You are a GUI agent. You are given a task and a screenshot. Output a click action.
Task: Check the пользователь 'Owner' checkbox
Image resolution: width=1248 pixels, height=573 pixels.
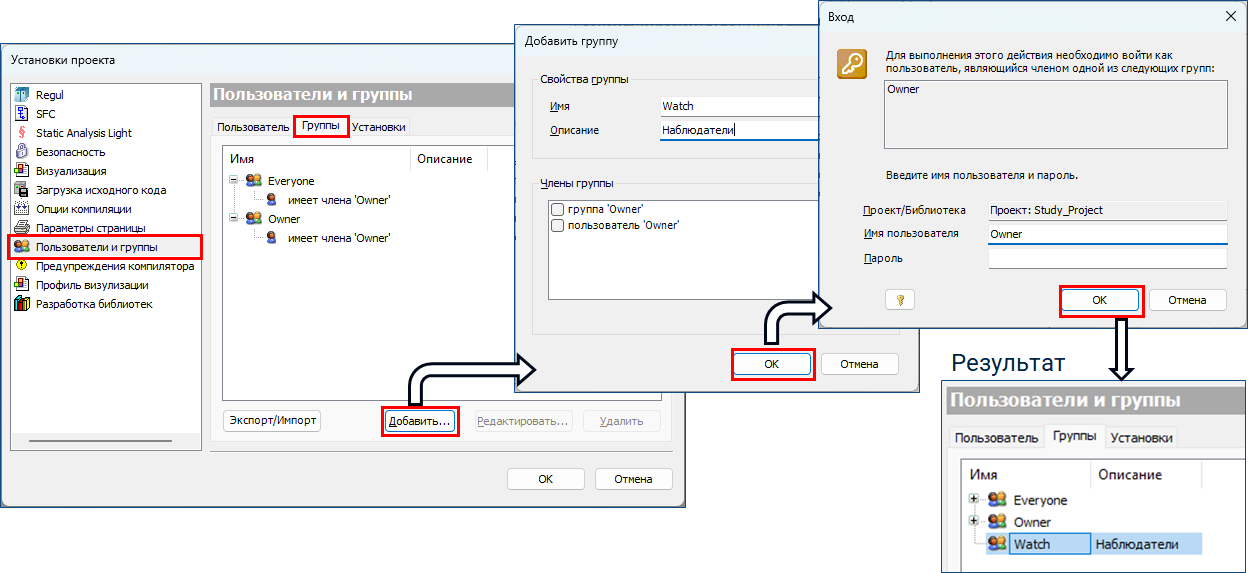point(557,225)
